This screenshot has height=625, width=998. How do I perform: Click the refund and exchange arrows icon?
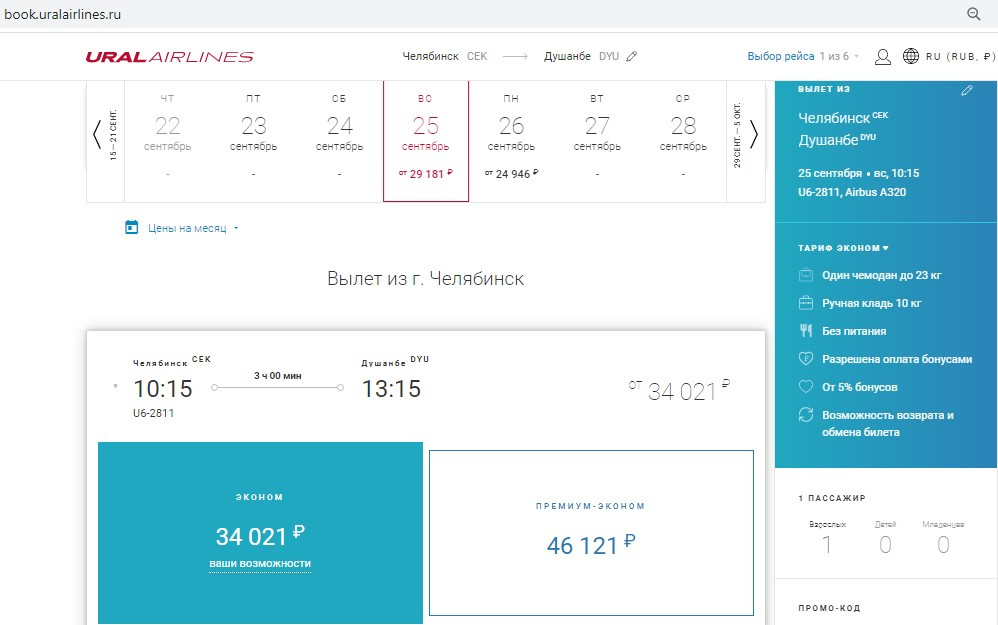[x=806, y=414]
